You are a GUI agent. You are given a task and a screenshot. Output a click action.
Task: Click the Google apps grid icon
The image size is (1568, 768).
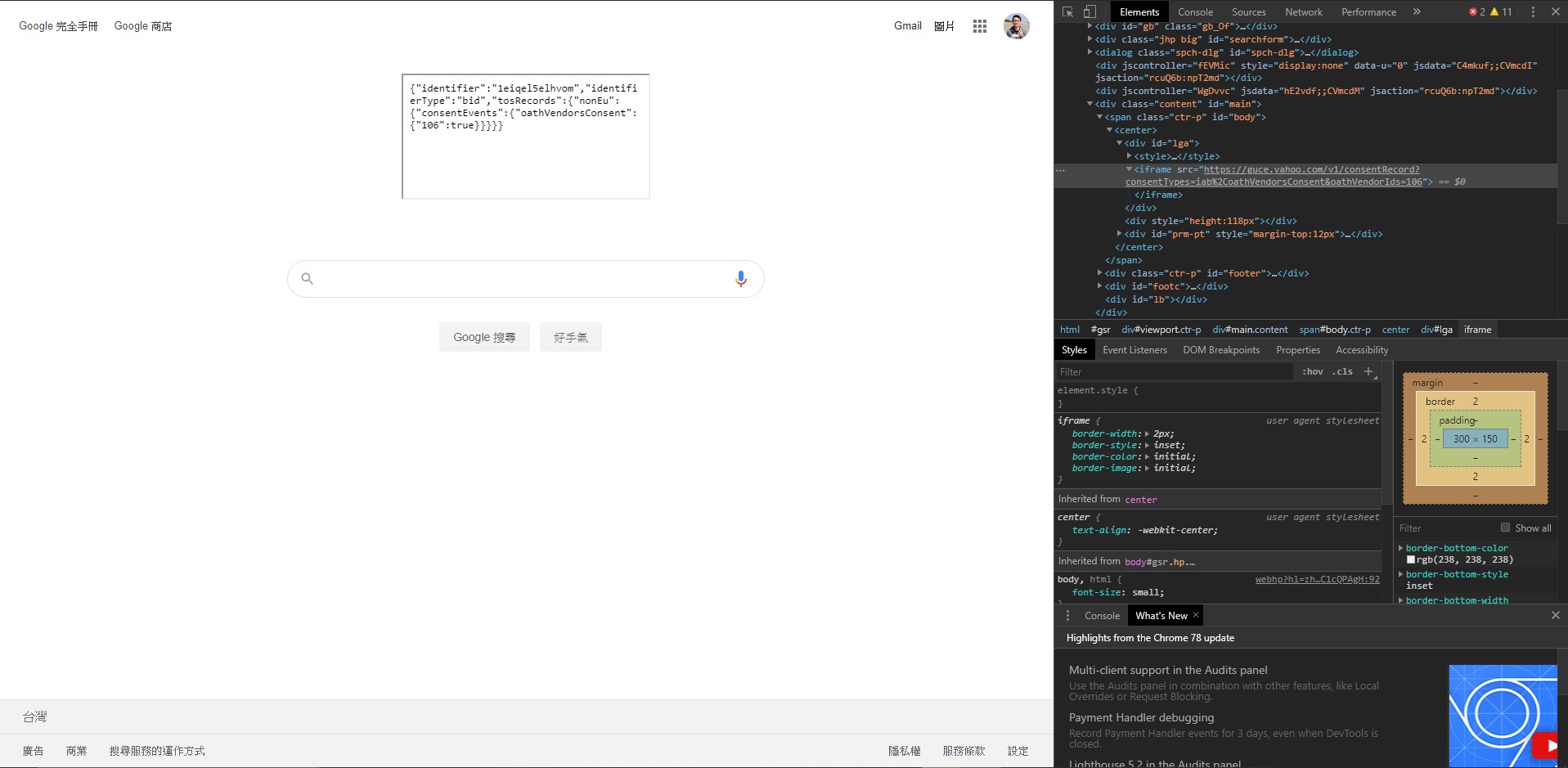(980, 26)
